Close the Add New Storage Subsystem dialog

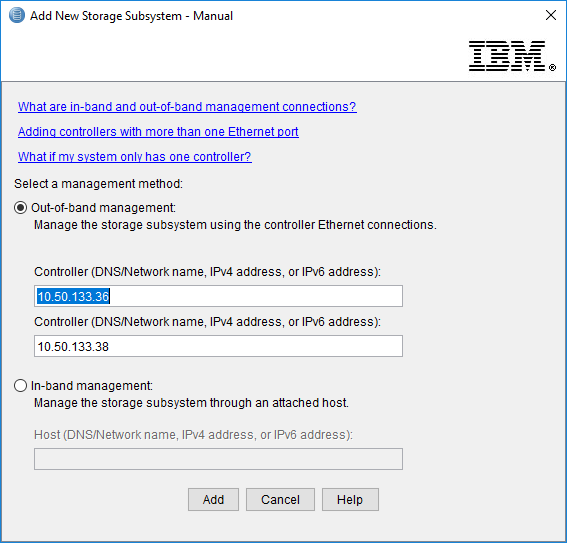(550, 15)
